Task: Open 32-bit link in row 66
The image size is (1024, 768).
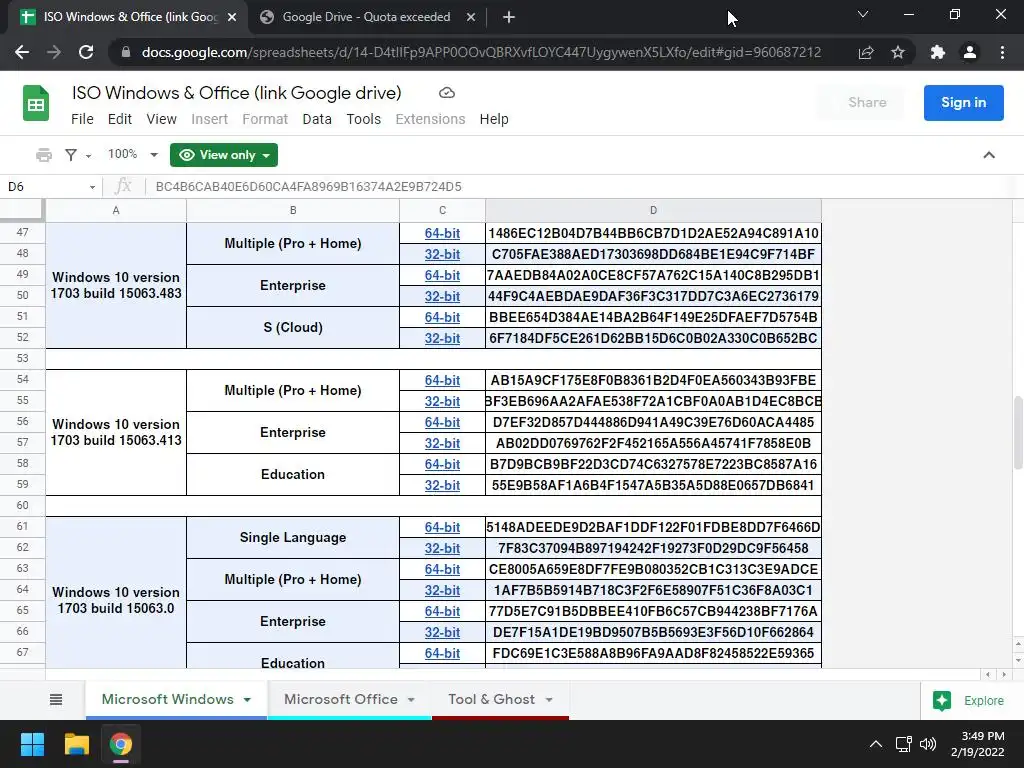Action: point(442,632)
